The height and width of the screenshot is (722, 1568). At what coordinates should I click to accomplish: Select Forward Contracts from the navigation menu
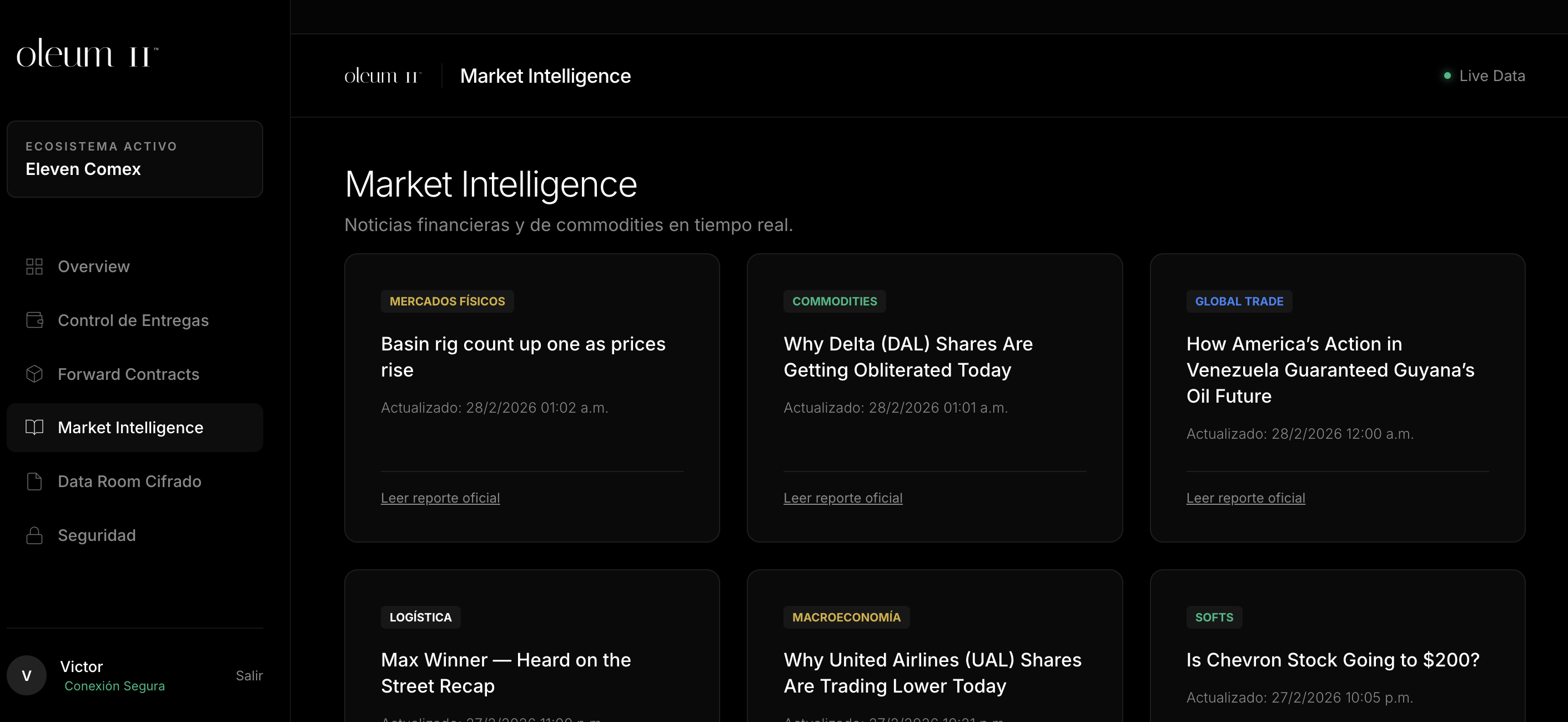pyautogui.click(x=128, y=374)
